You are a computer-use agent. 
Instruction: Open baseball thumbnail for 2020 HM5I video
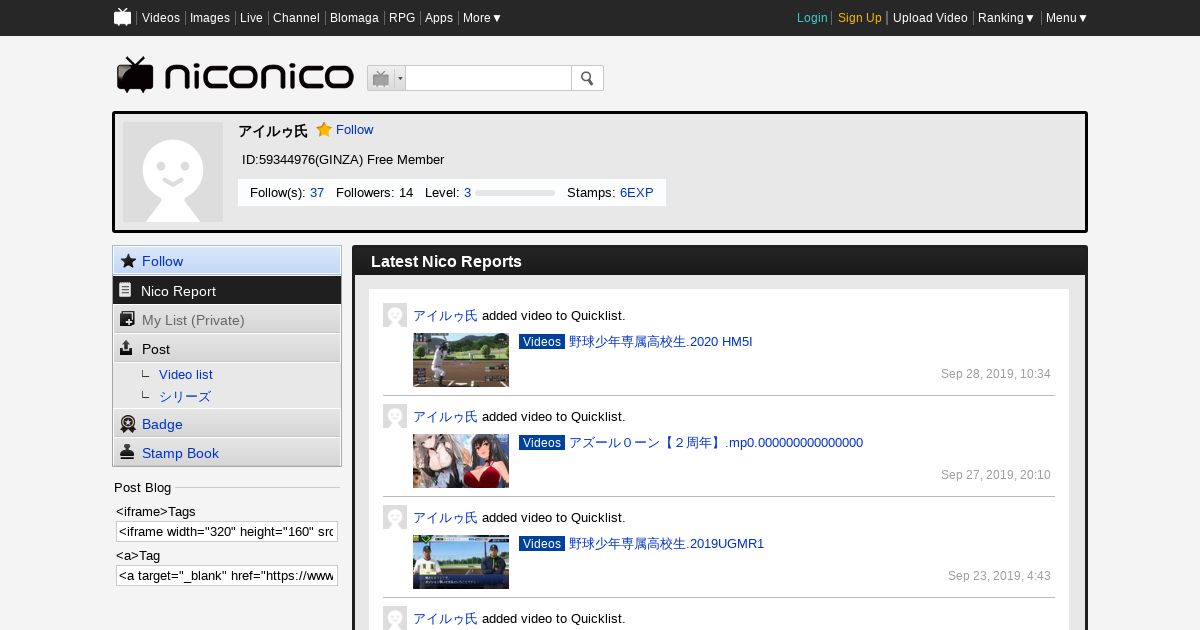tap(461, 360)
